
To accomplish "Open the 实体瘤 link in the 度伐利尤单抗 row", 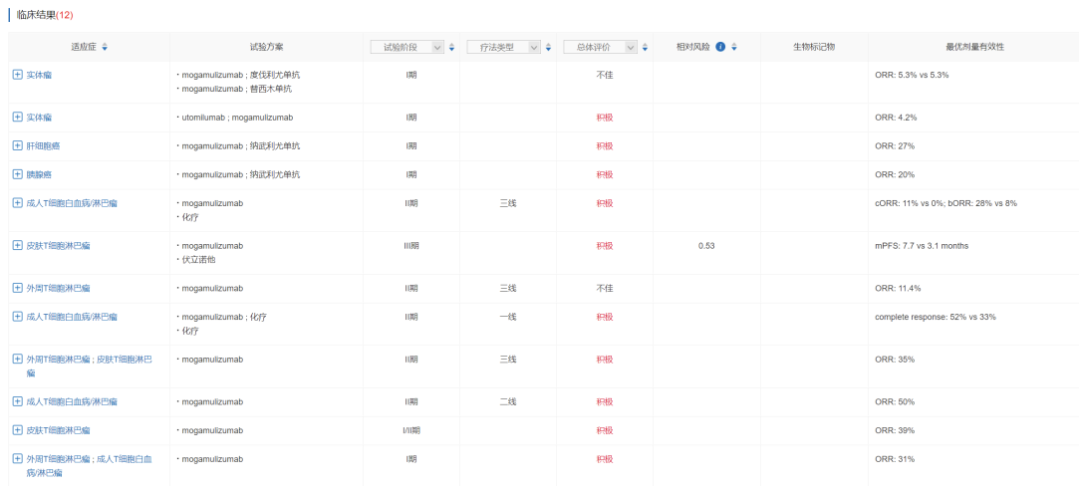I will coord(39,74).
